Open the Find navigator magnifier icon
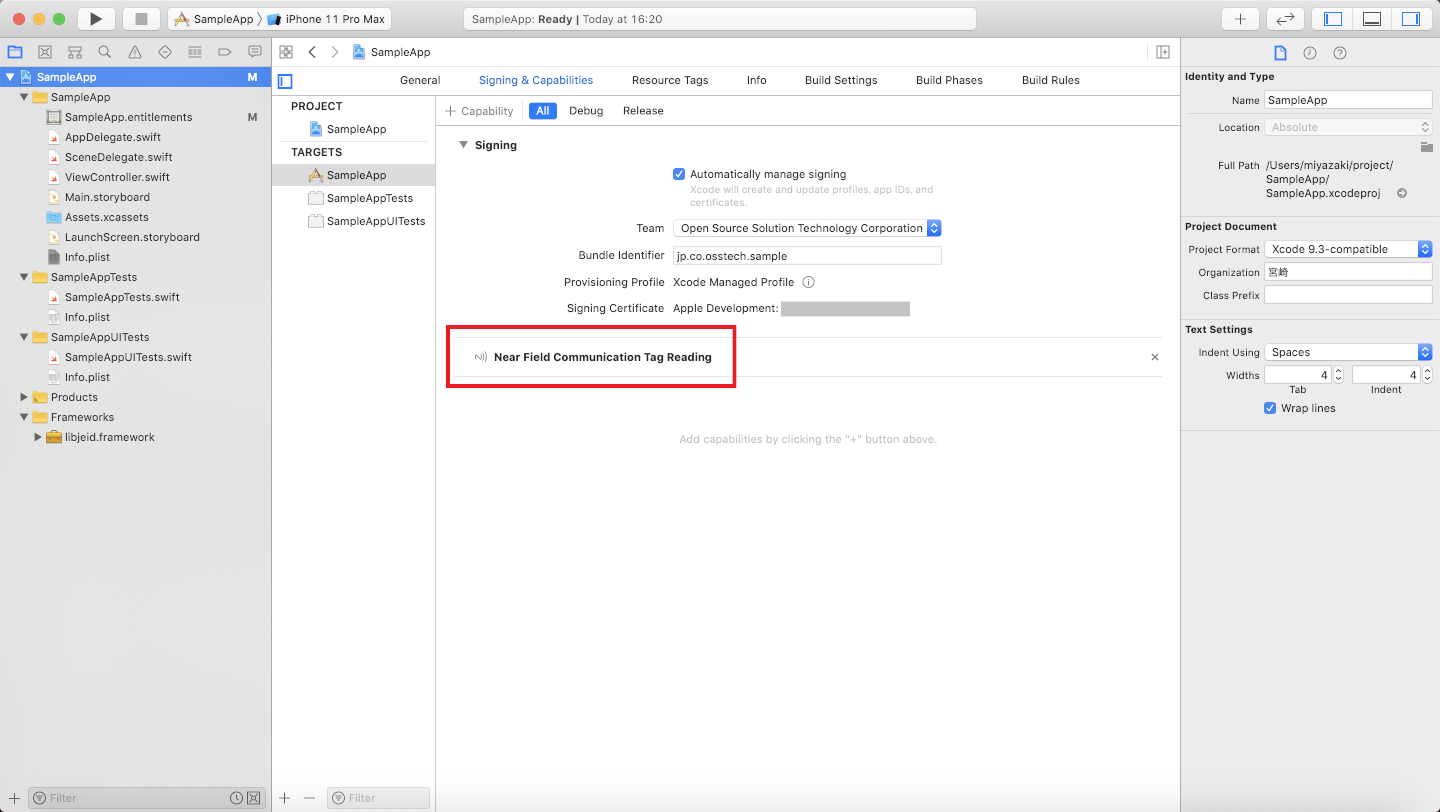Image resolution: width=1440 pixels, height=812 pixels. click(104, 52)
